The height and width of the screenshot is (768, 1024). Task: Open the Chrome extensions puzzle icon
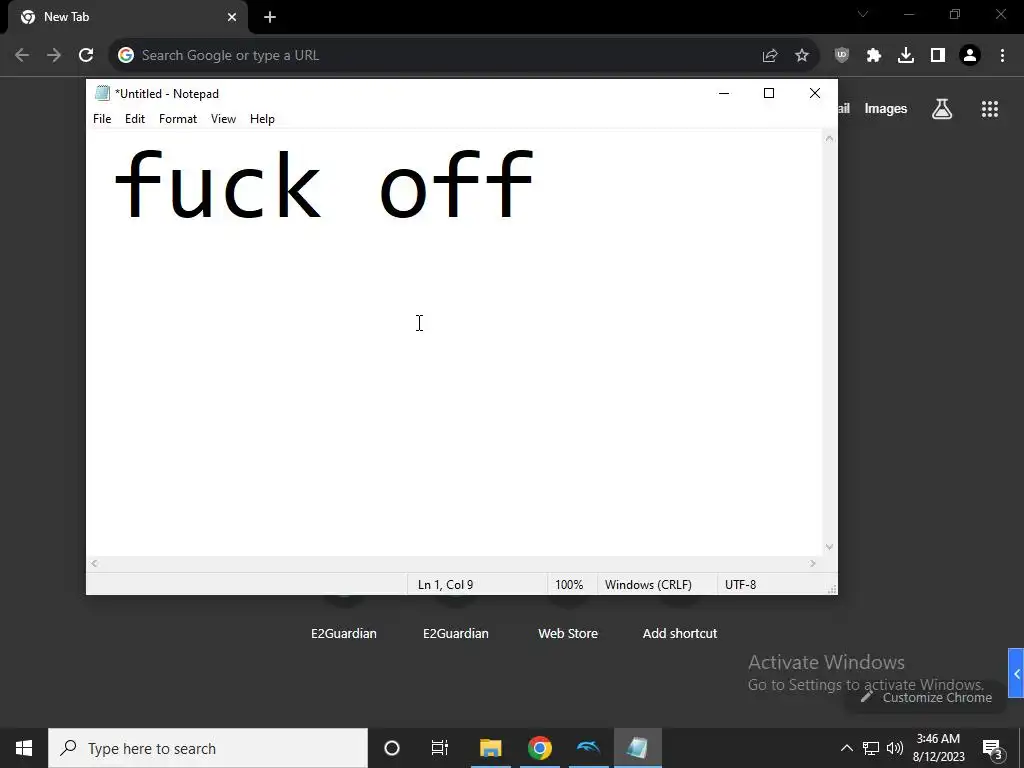tap(874, 56)
